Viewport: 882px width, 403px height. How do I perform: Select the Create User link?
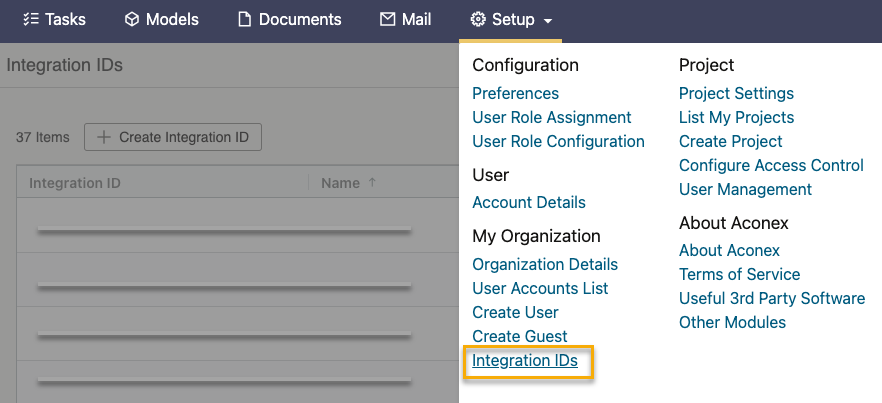click(x=515, y=312)
